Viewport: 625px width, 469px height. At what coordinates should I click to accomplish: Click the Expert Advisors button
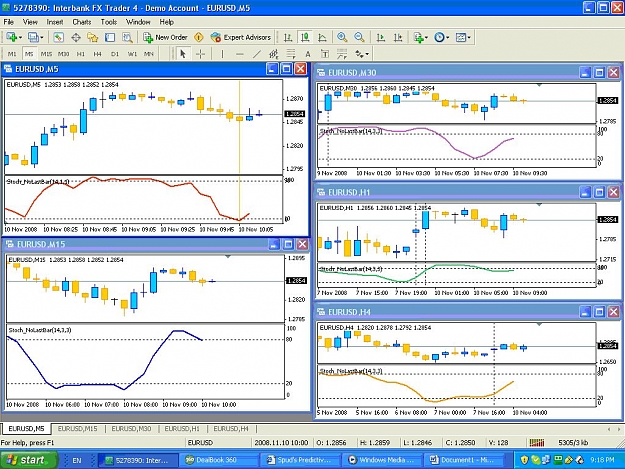click(241, 37)
